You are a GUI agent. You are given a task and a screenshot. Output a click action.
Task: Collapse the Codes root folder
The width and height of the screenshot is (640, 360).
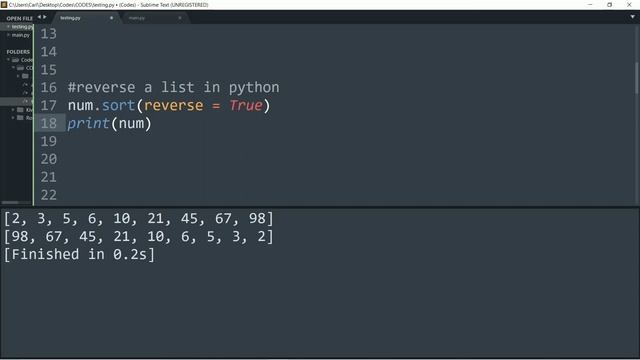tap(8, 60)
